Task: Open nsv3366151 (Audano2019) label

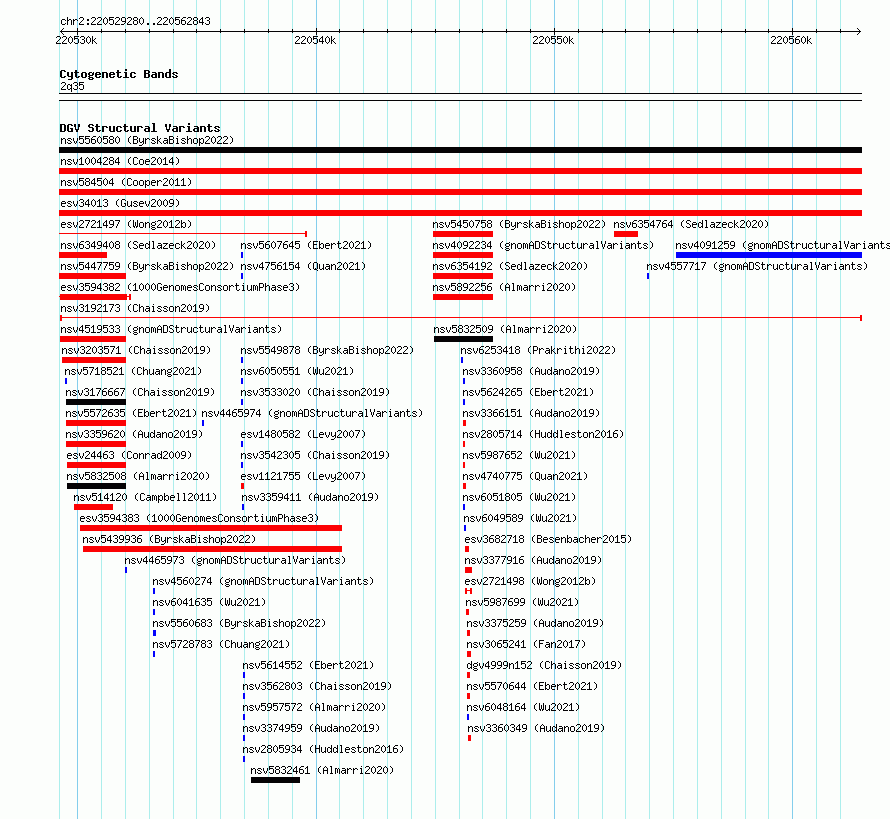Action: click(531, 413)
